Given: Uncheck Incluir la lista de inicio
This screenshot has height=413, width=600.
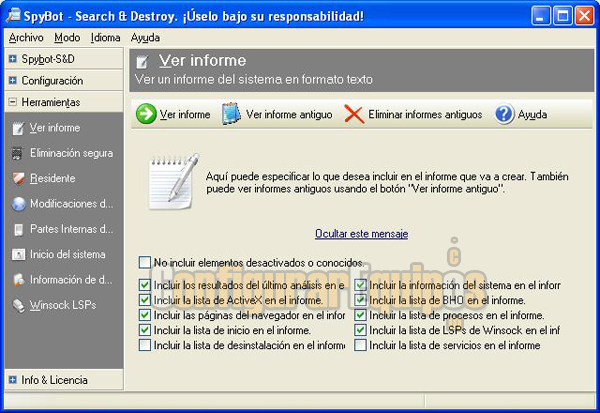Looking at the screenshot, I should pyautogui.click(x=145, y=330).
